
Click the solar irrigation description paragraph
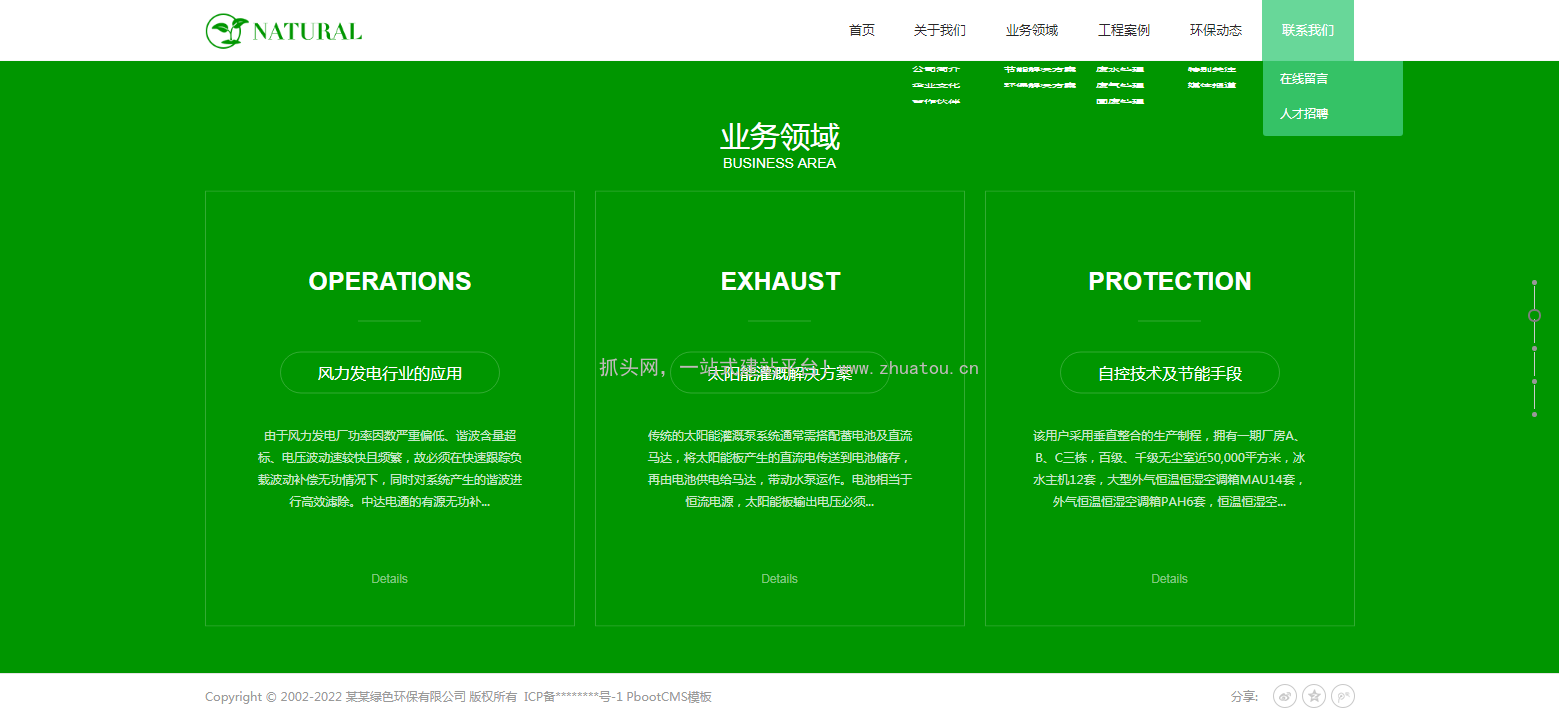click(x=780, y=469)
